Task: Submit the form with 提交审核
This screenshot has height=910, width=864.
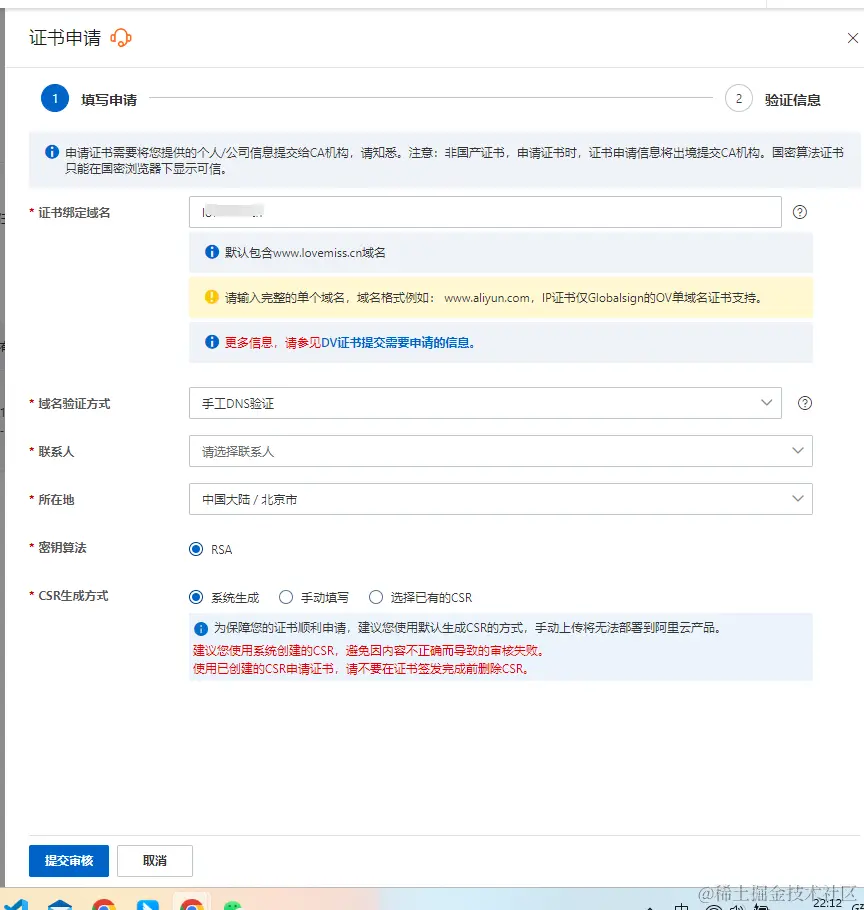Action: click(69, 861)
